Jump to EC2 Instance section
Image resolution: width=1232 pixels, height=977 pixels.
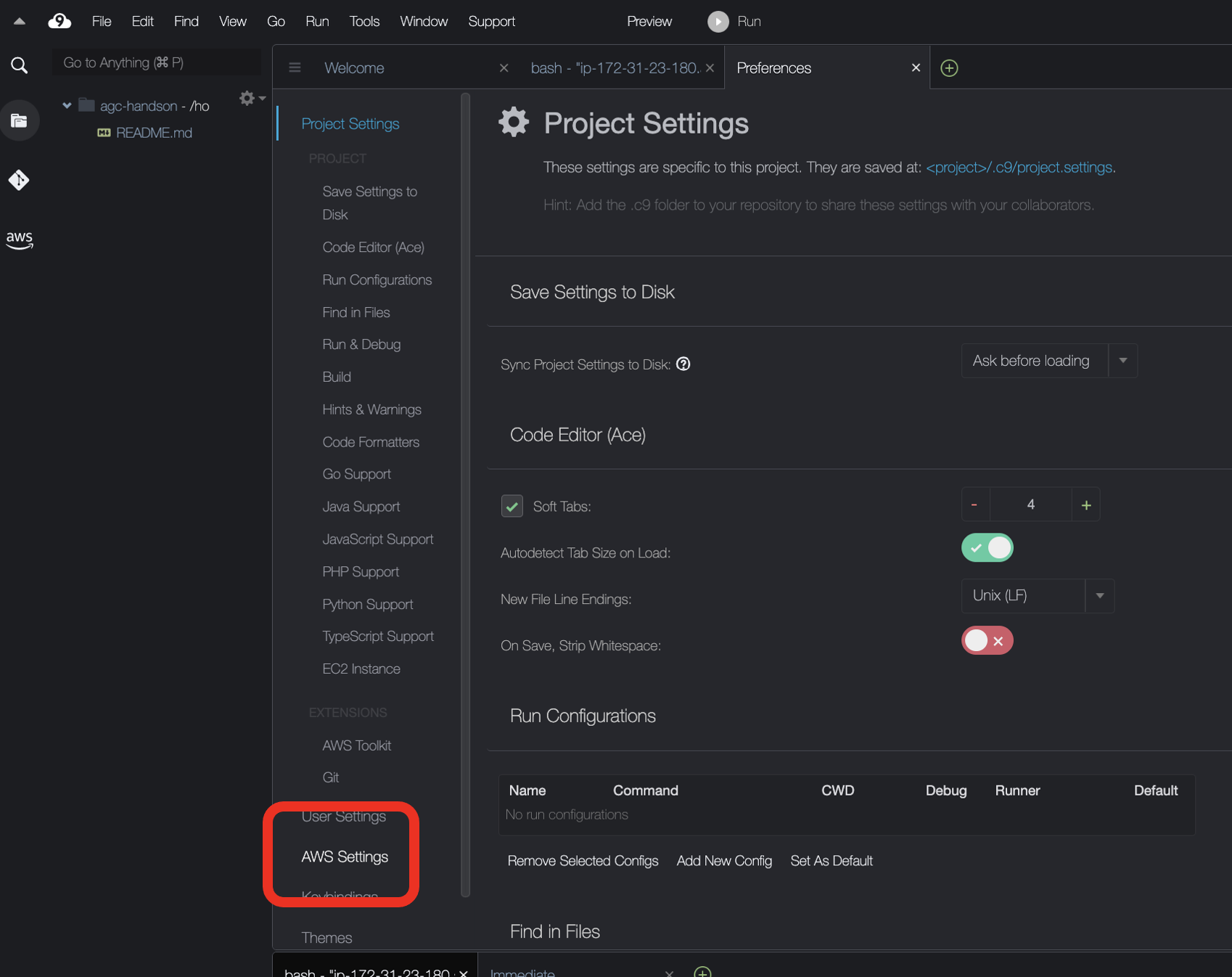pos(361,669)
